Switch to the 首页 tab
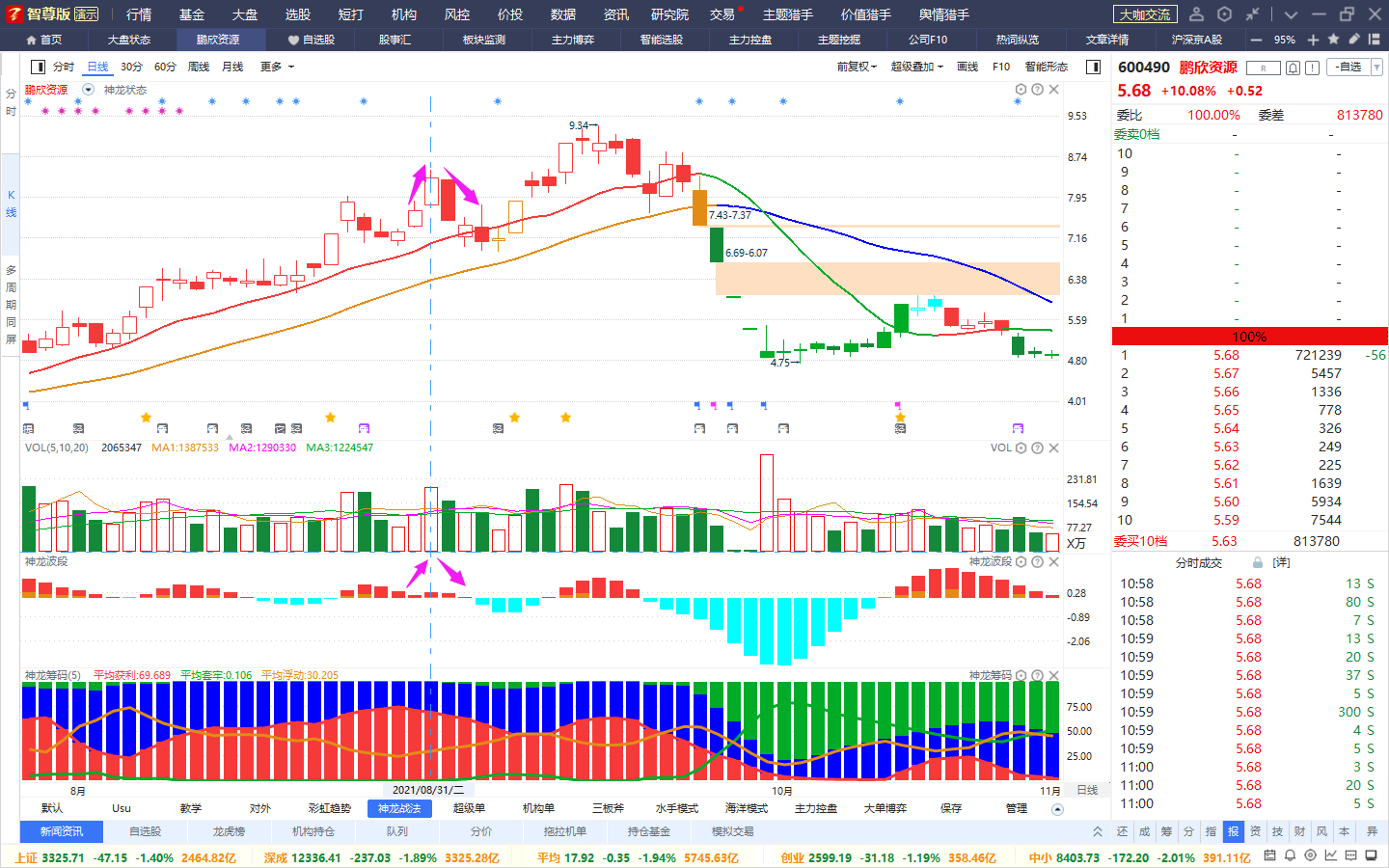 [44, 40]
